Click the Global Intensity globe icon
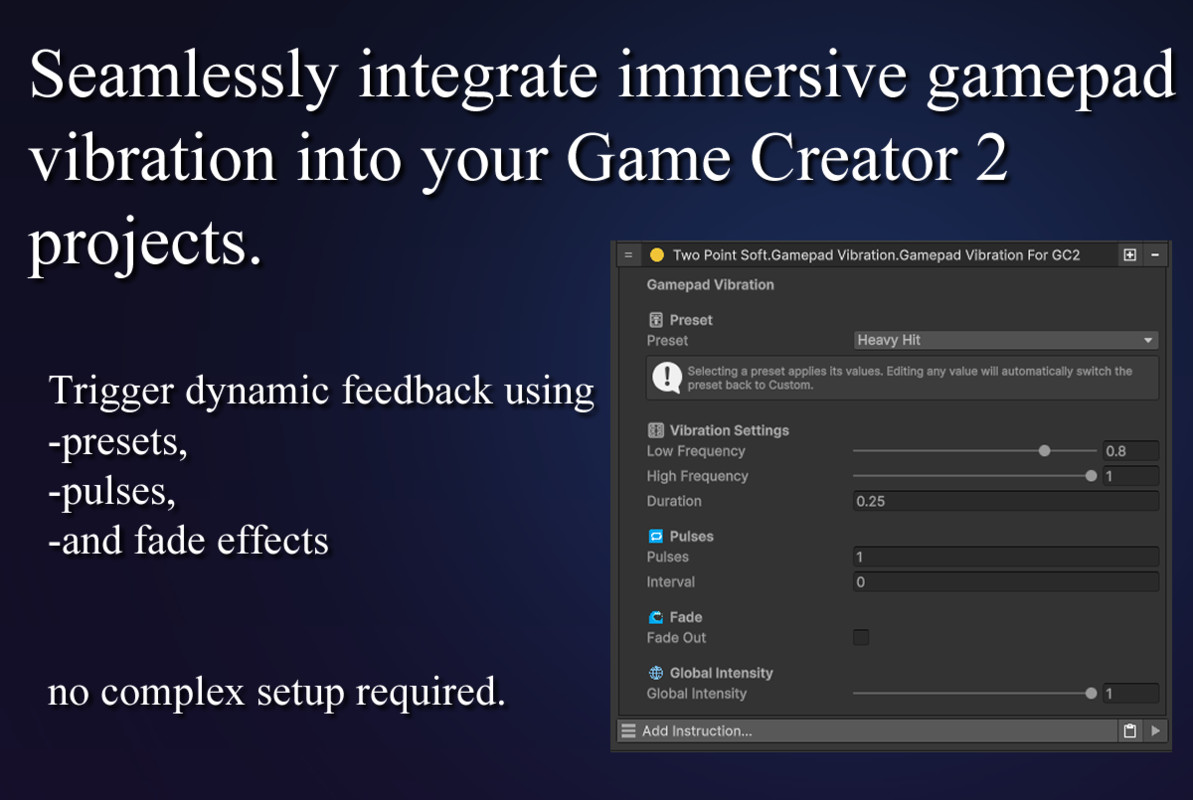The image size is (1193, 800). click(656, 673)
